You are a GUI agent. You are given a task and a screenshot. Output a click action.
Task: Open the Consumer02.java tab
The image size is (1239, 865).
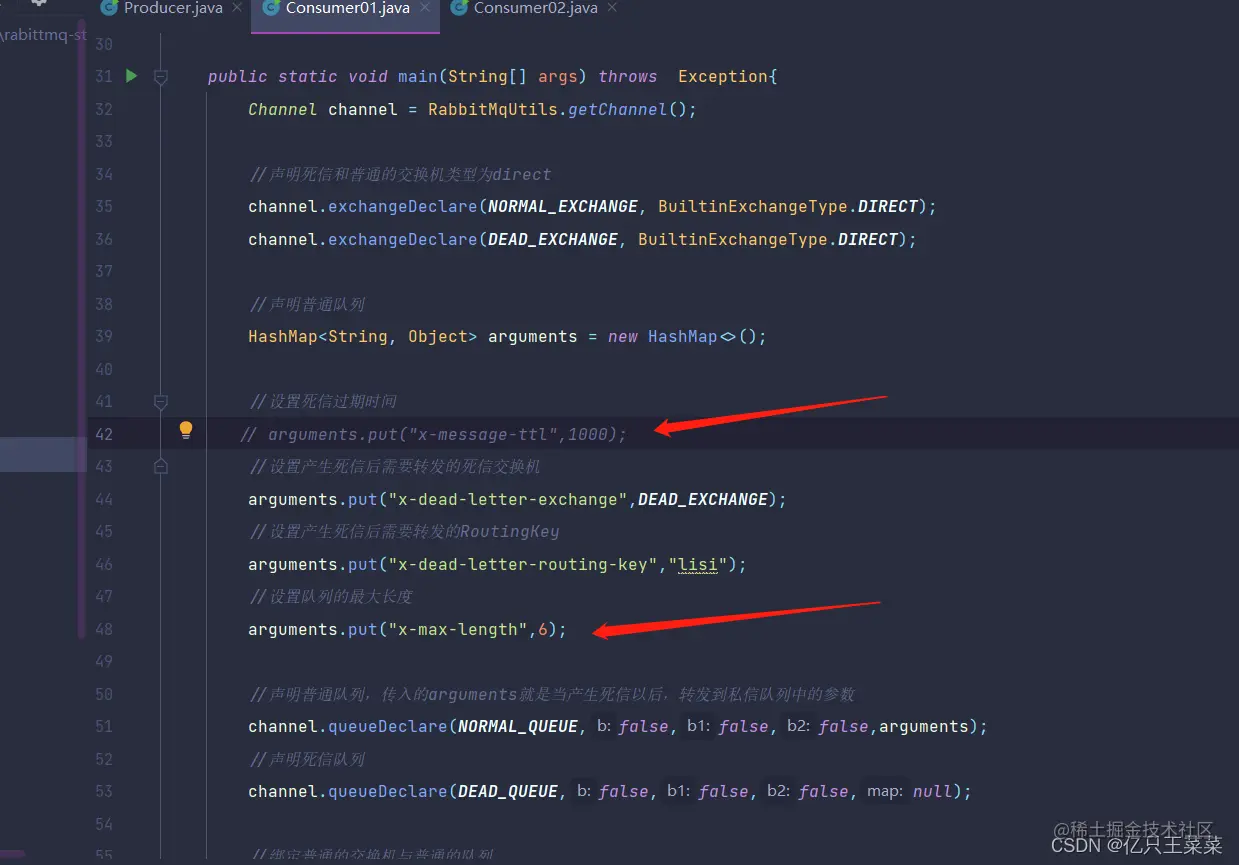(x=535, y=8)
